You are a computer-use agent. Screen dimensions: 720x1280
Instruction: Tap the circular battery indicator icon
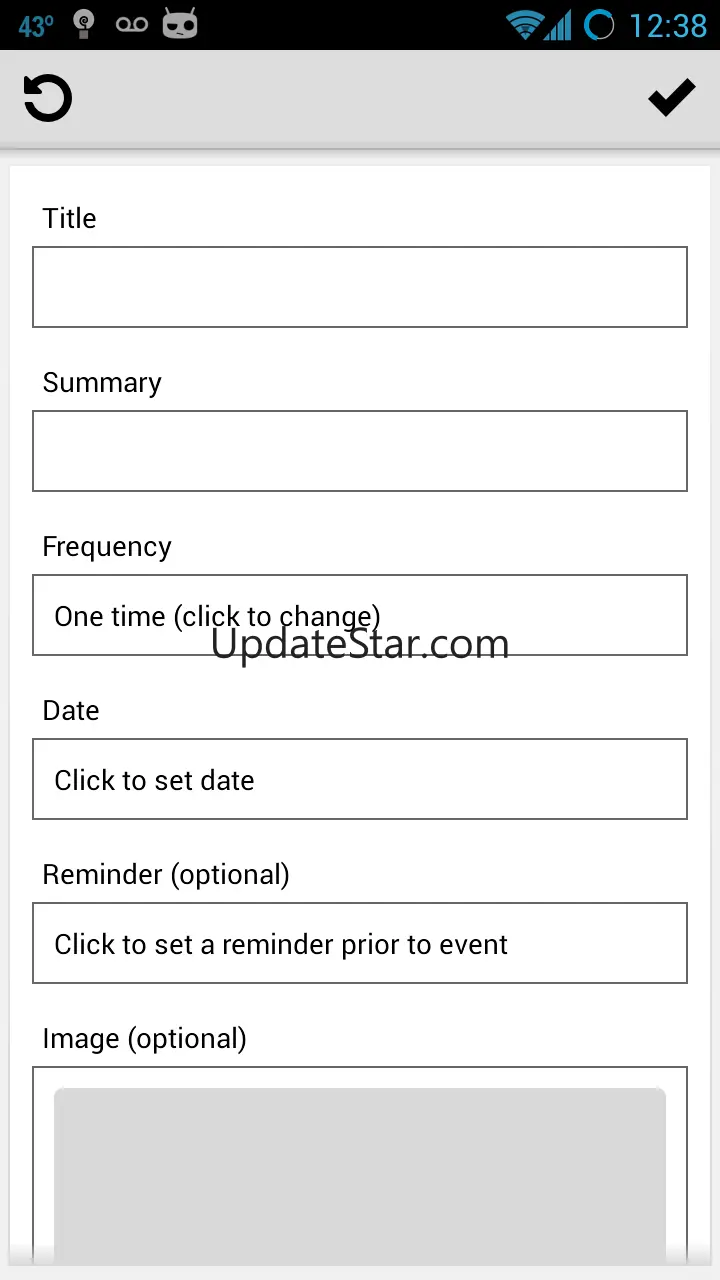pos(599,24)
